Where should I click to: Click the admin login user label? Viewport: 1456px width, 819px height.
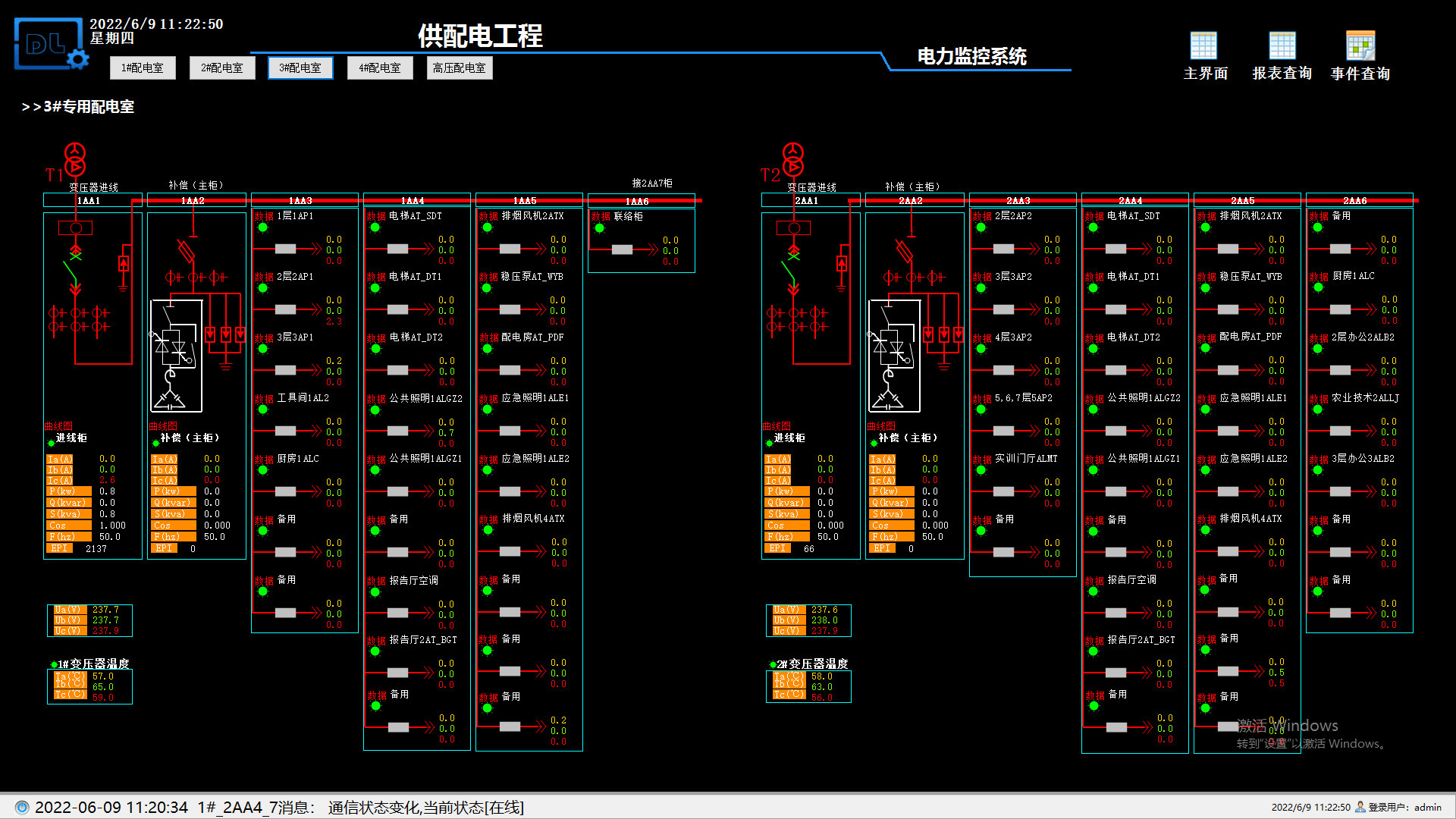pyautogui.click(x=1427, y=807)
